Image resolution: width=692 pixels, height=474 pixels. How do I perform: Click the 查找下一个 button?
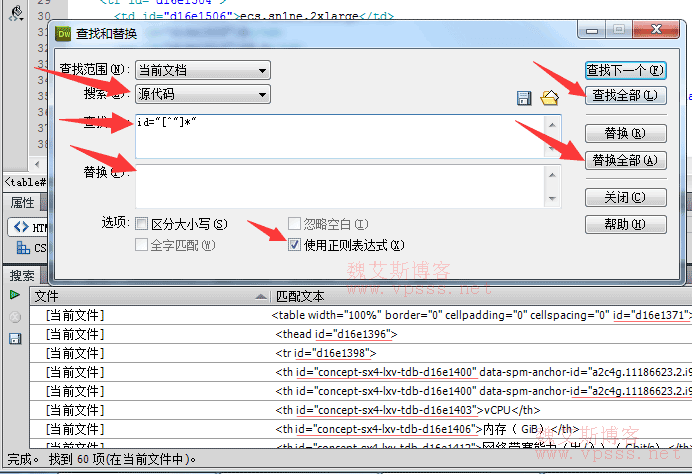click(625, 70)
